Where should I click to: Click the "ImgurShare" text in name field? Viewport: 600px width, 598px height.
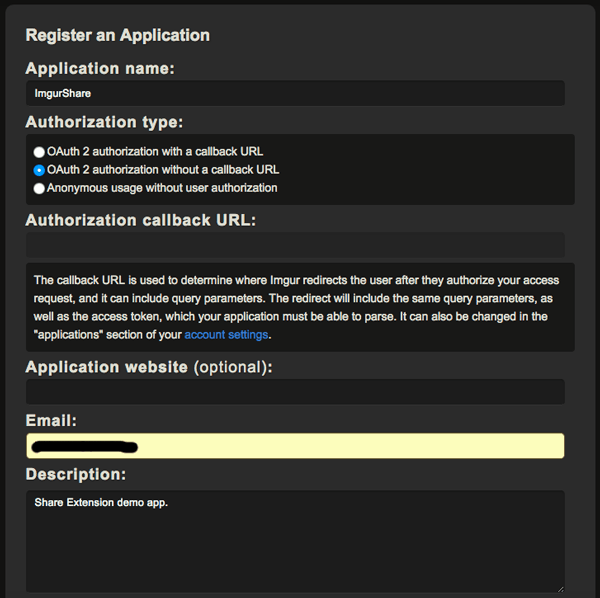pyautogui.click(x=62, y=94)
